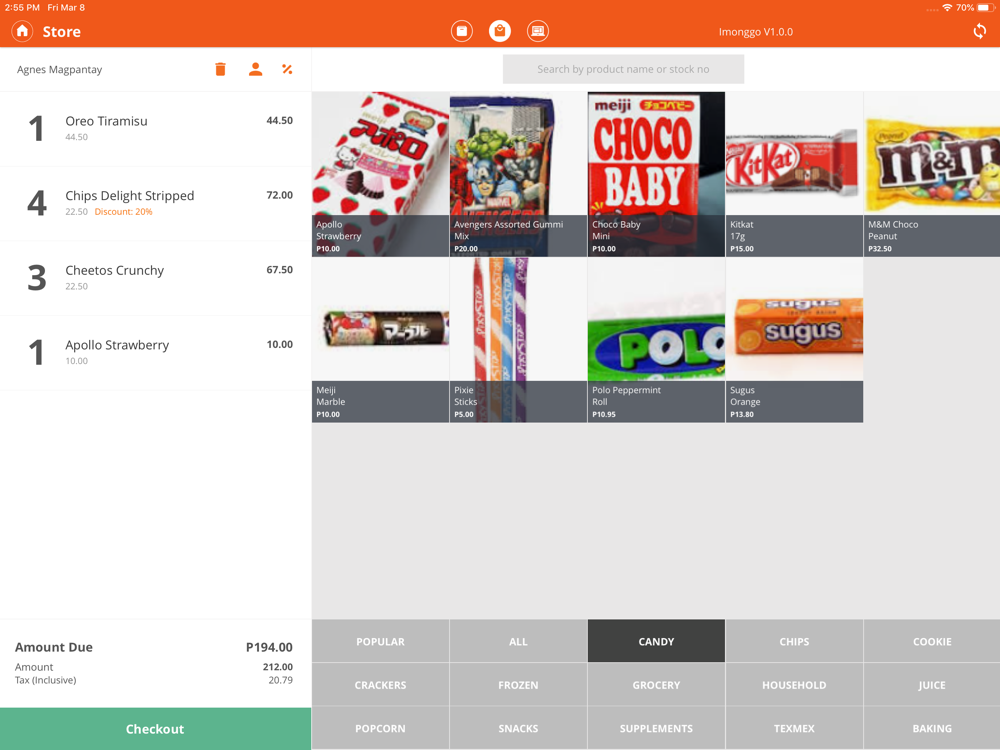Check the battery status indicator
1000x750 pixels.
pos(986,8)
